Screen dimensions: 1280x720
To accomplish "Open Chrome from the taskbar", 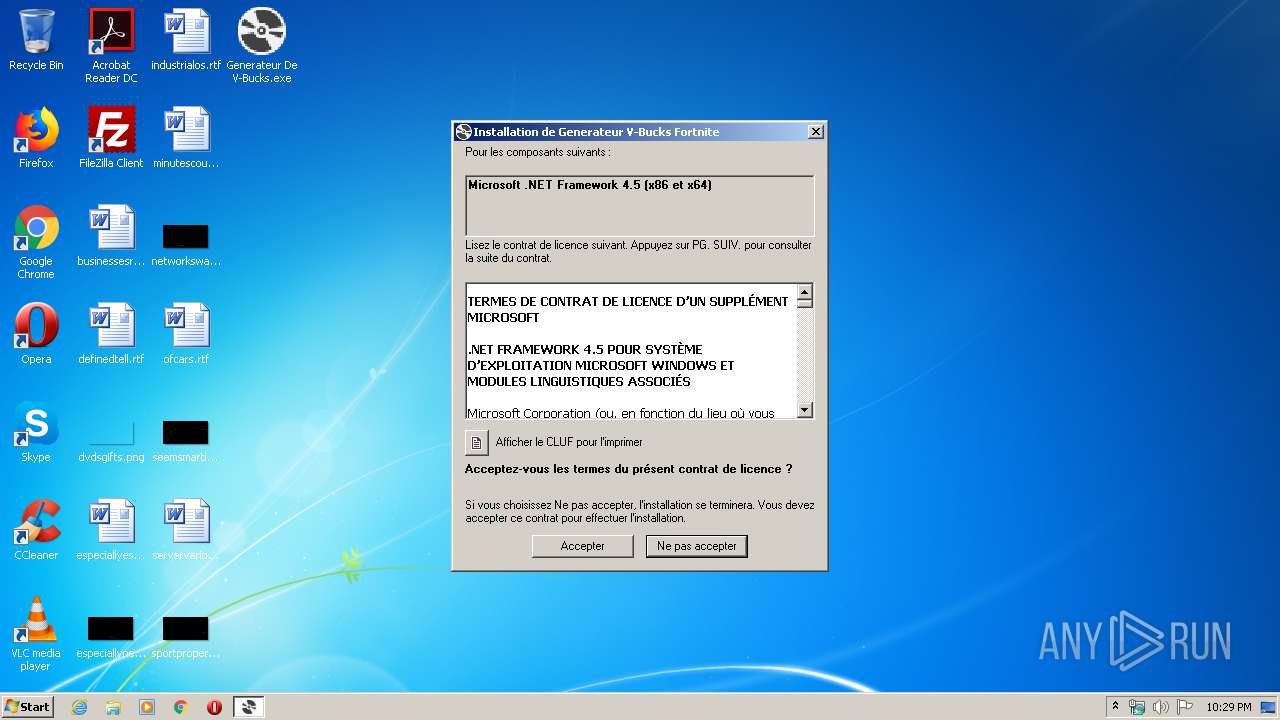I will (x=181, y=707).
